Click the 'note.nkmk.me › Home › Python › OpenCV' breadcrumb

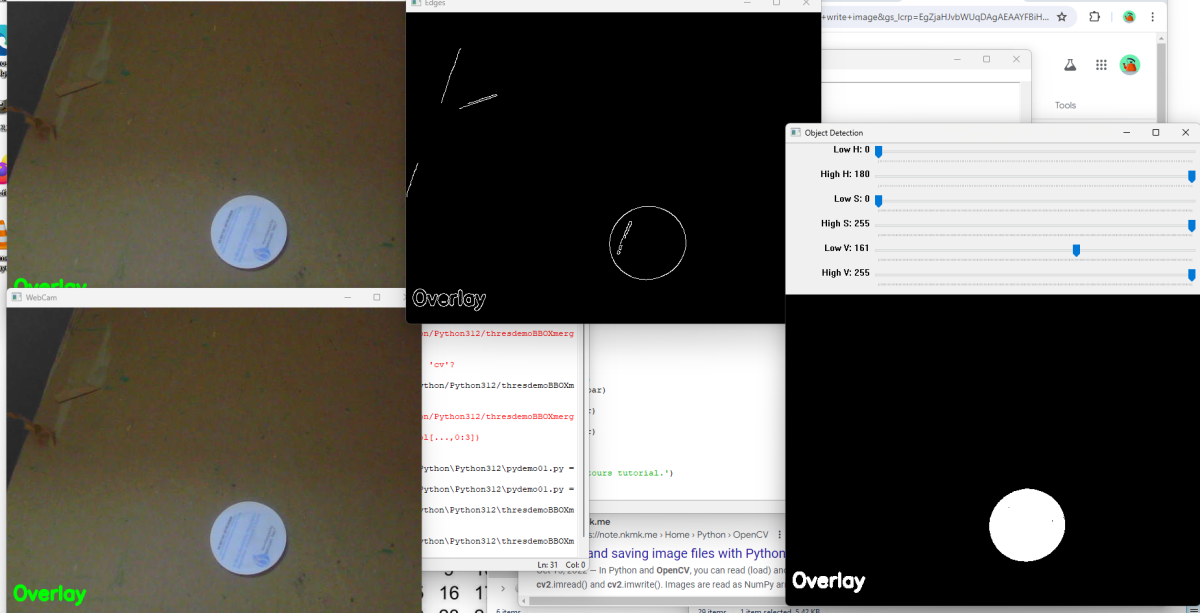677,535
